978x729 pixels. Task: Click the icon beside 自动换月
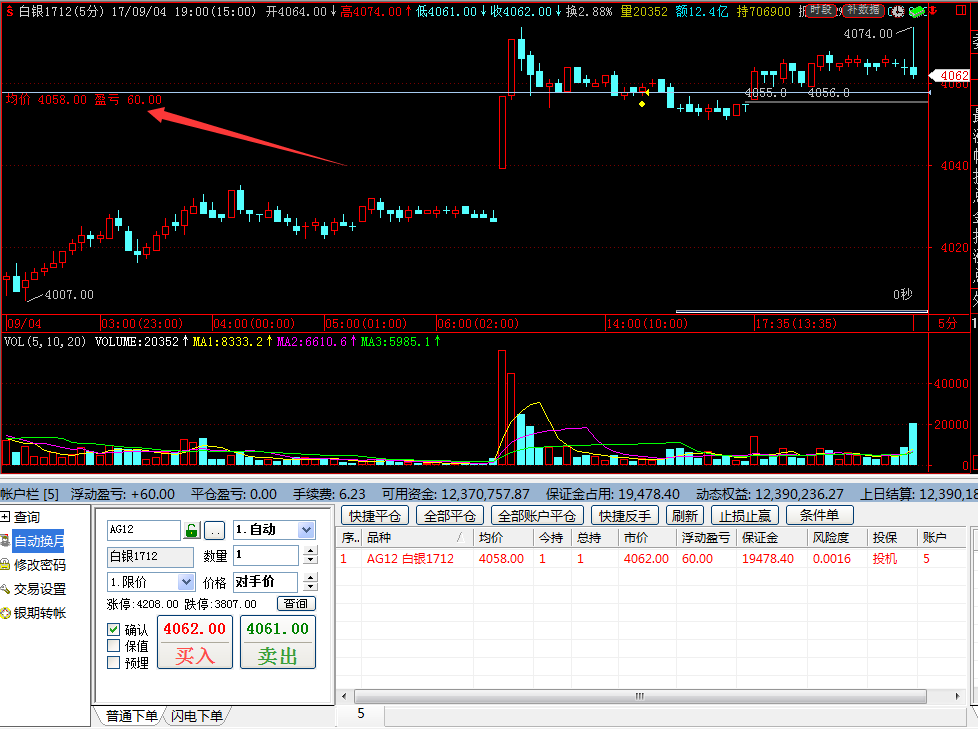5,541
